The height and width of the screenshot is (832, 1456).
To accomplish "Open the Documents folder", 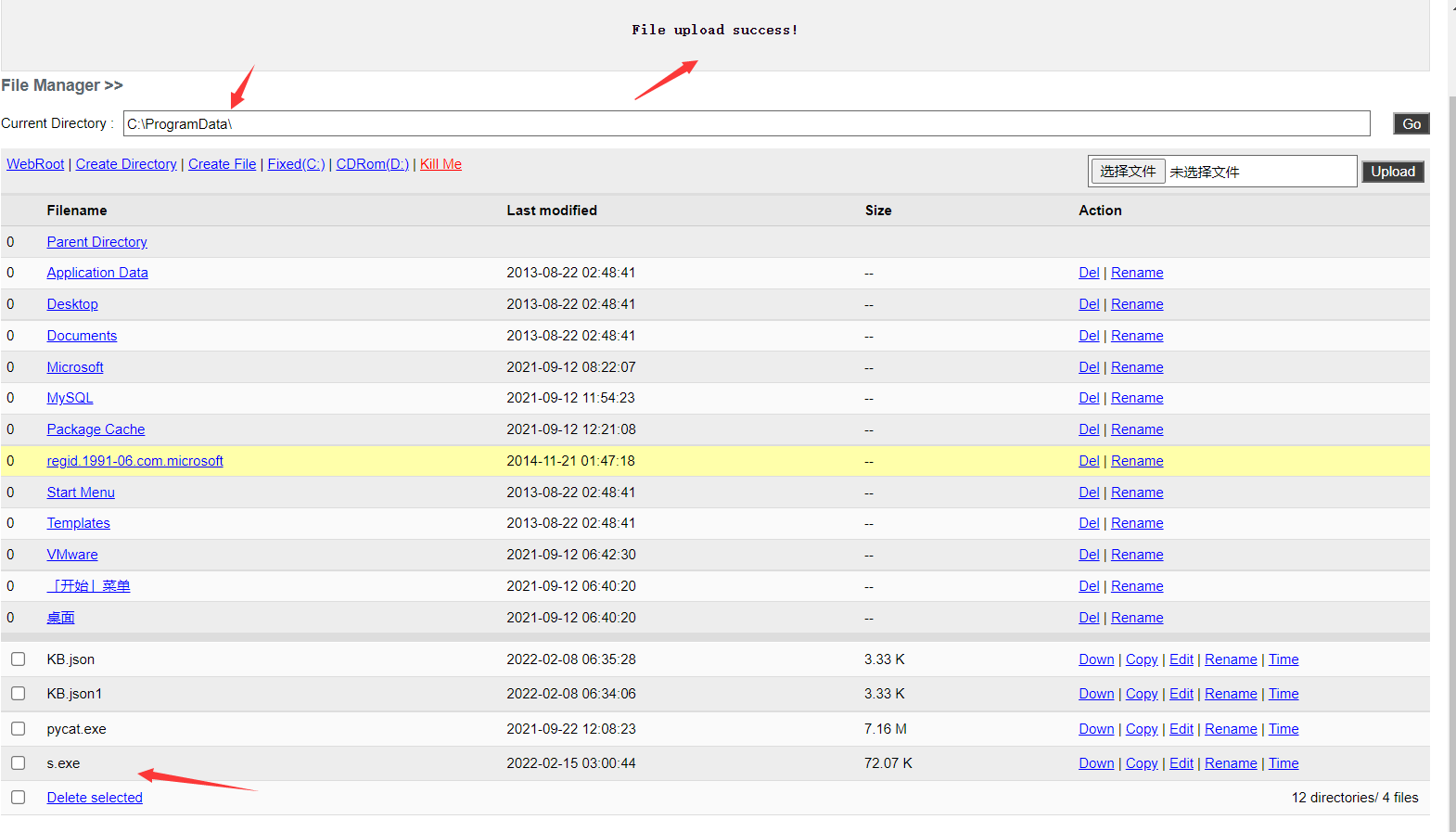I will pyautogui.click(x=82, y=336).
